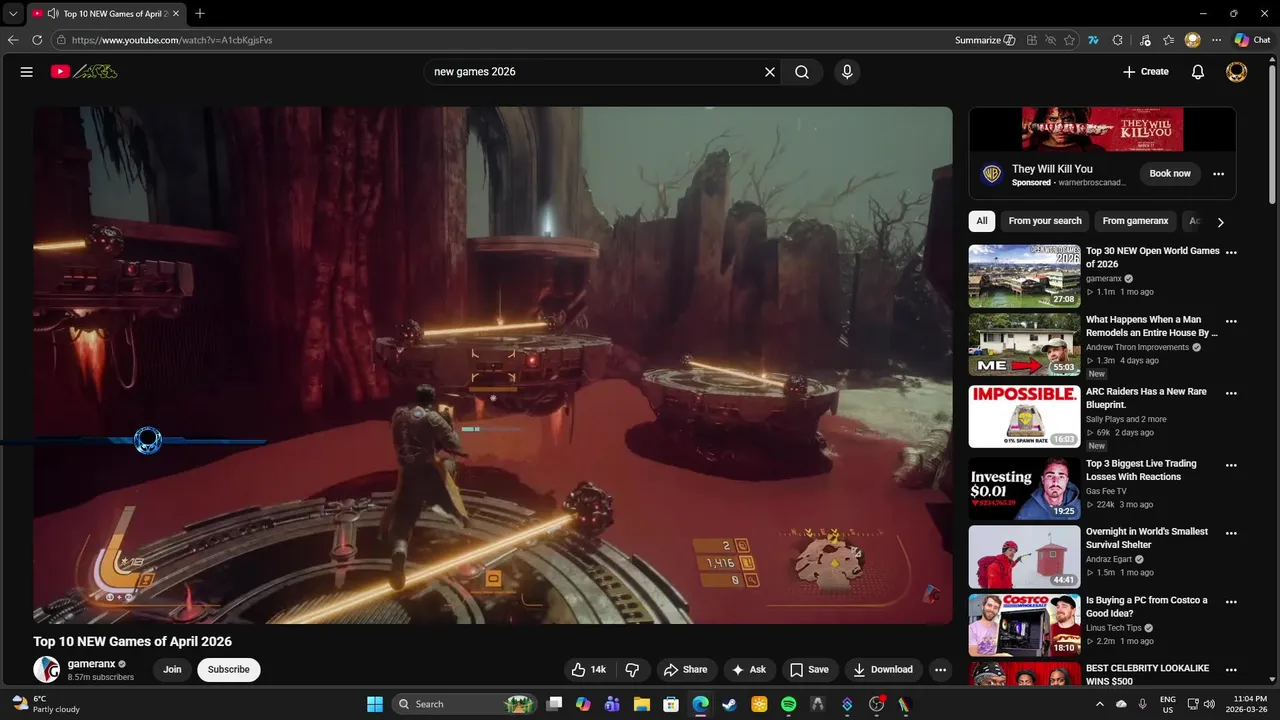Open Top 30 NEW Open World Games thumbnail
Image resolution: width=1280 pixels, height=720 pixels.
1024,276
